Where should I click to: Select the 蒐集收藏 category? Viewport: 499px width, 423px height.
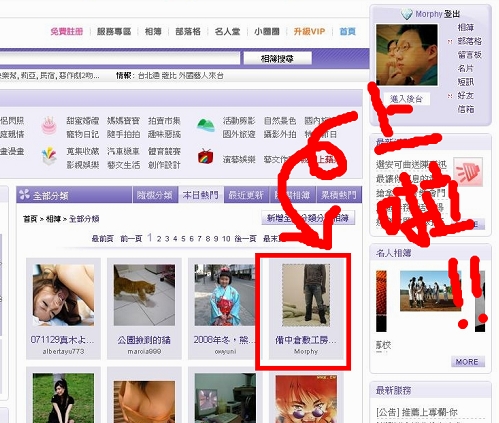82,151
